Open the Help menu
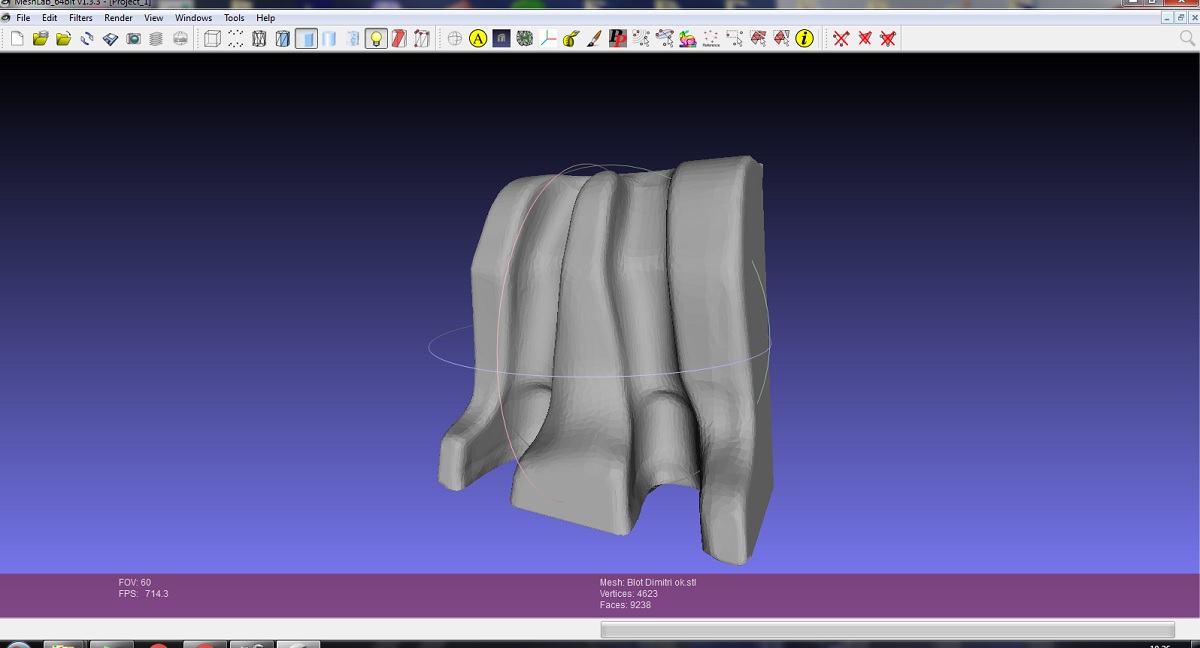This screenshot has height=648, width=1200. click(265, 18)
